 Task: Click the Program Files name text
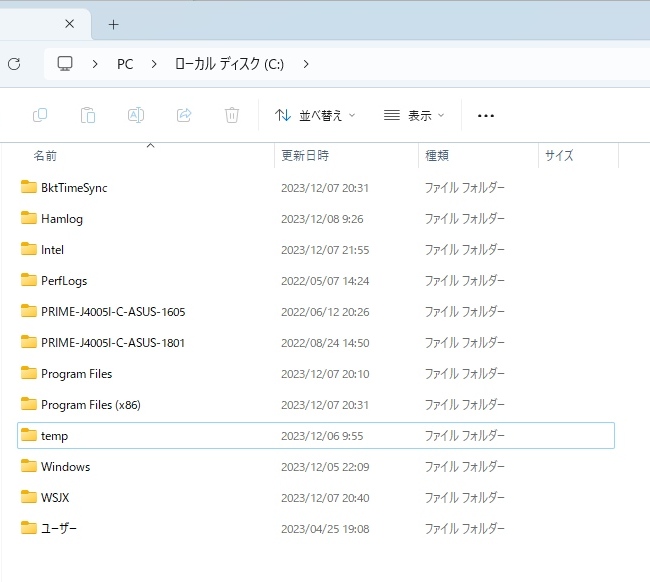[76, 374]
